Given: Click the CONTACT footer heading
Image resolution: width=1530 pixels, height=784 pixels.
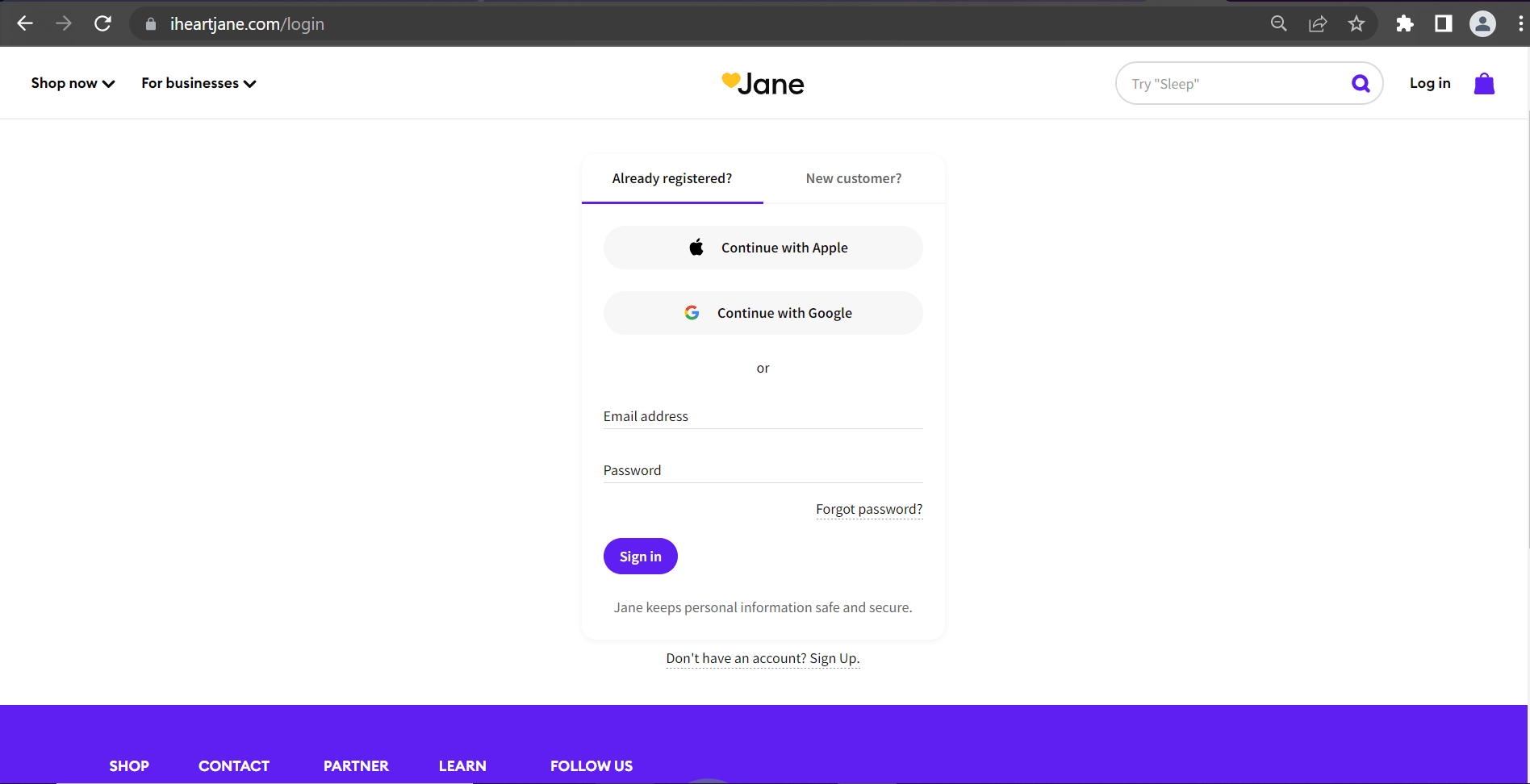Looking at the screenshot, I should pyautogui.click(x=234, y=766).
